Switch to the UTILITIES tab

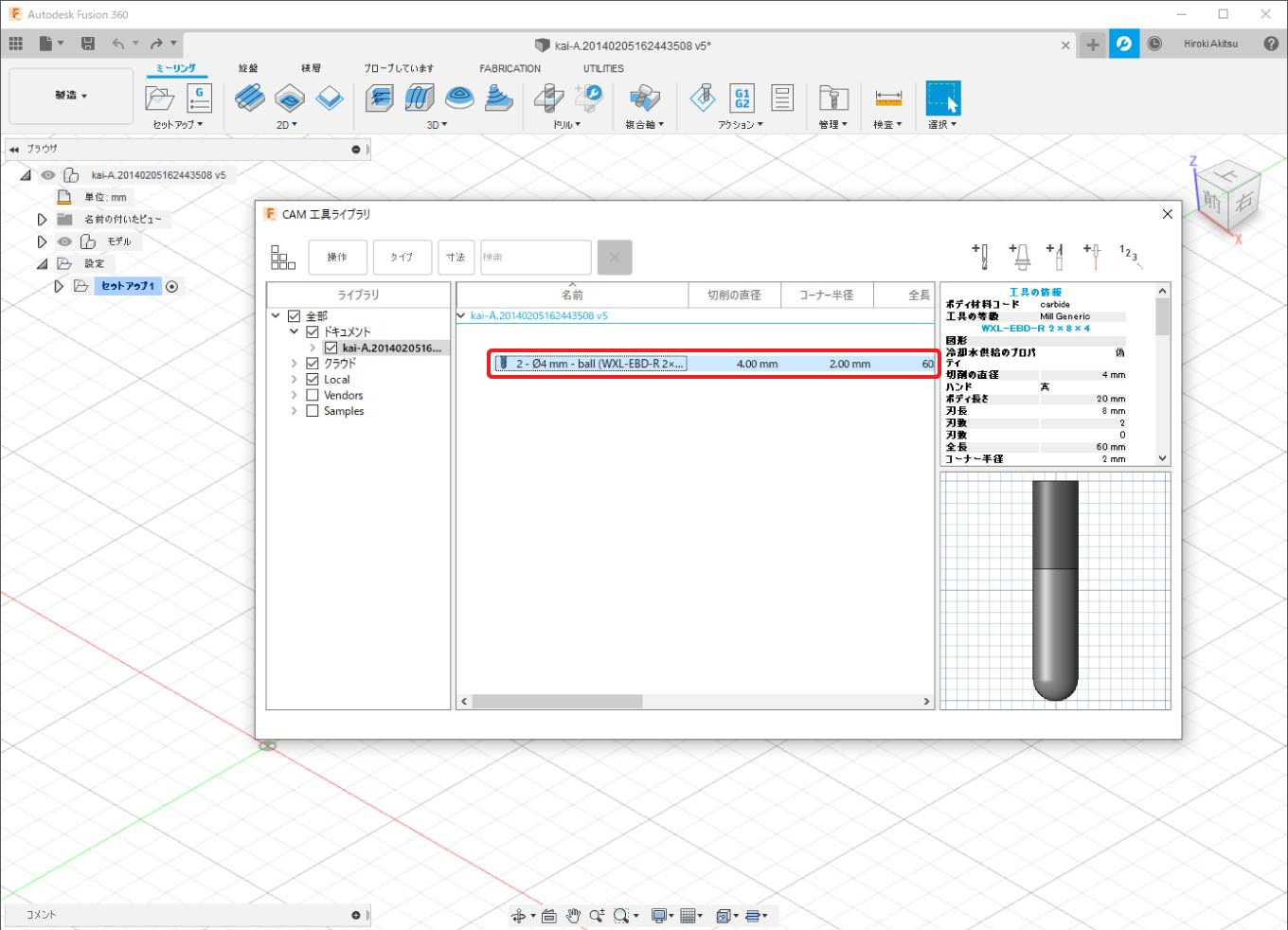(x=603, y=69)
